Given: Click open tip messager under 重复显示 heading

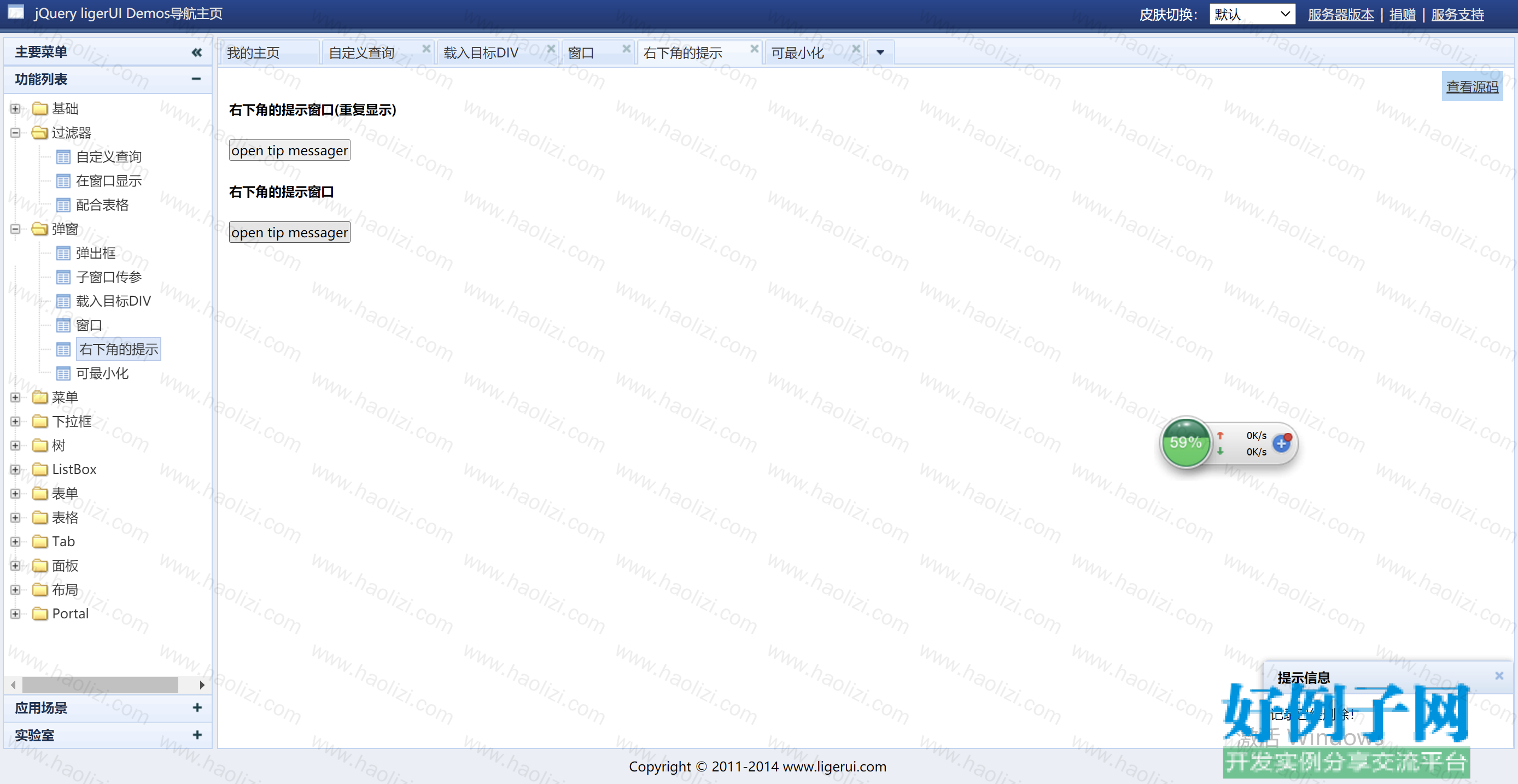Looking at the screenshot, I should point(289,150).
